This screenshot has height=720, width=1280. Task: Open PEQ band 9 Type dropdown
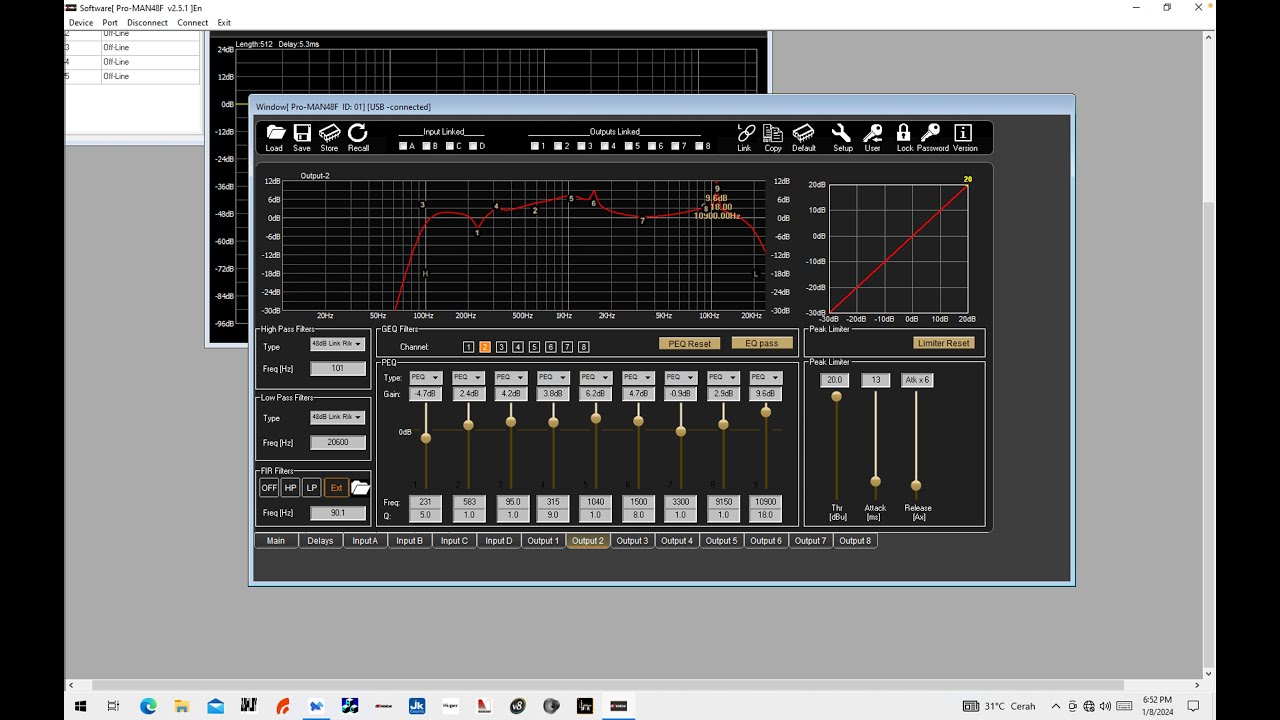(x=766, y=377)
